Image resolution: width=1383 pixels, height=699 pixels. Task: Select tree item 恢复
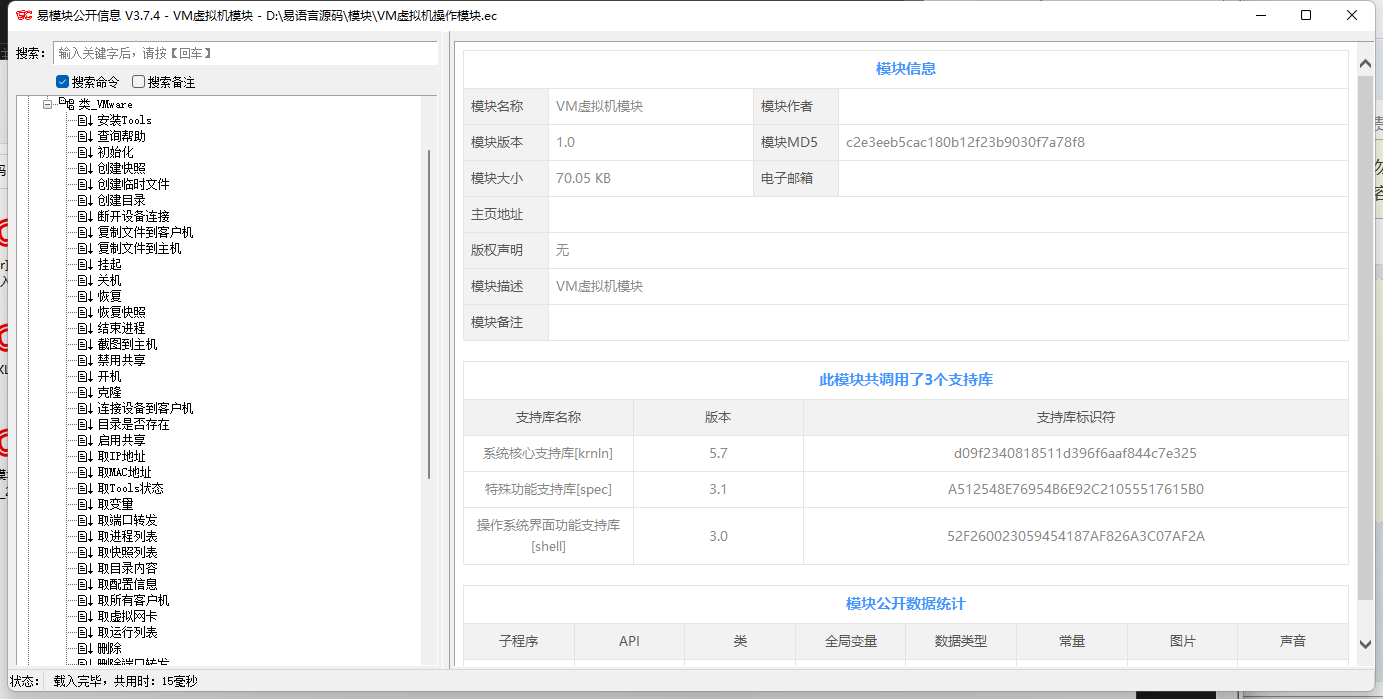(109, 296)
